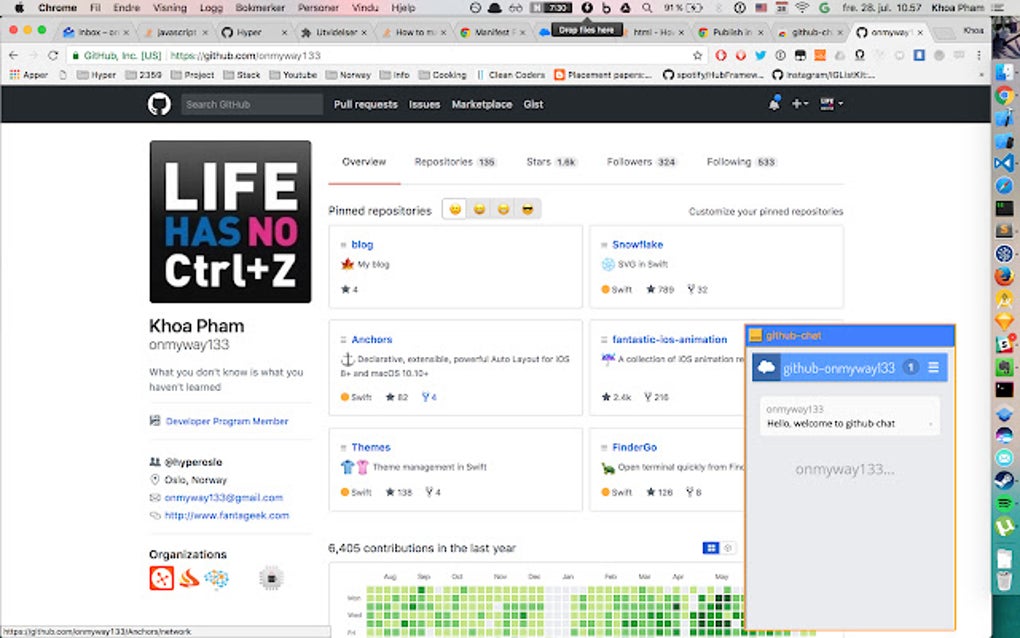Select the blue grid view icon above contributions graph
This screenshot has height=638, width=1020.
point(711,548)
